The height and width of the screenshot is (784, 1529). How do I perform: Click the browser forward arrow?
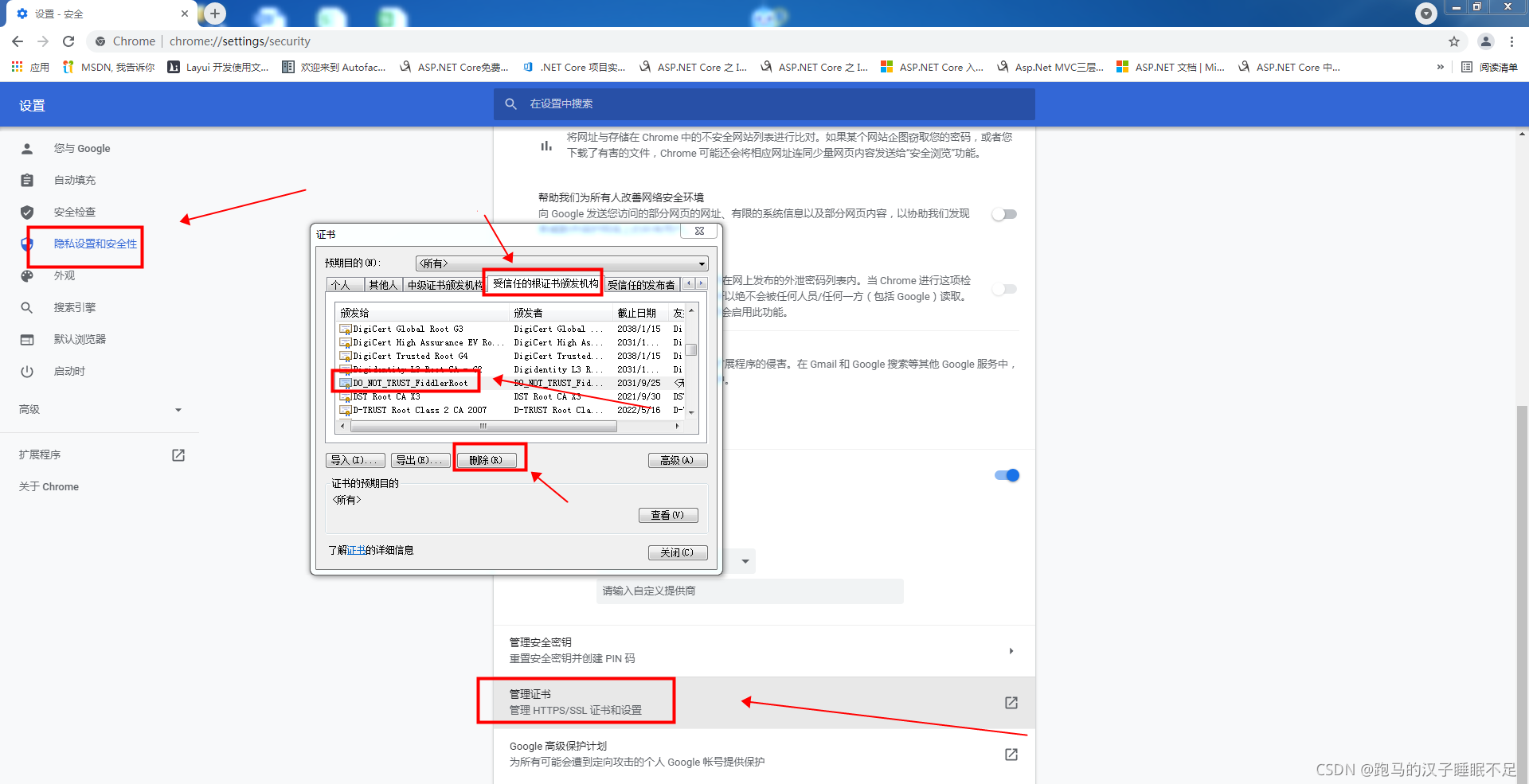click(x=43, y=41)
